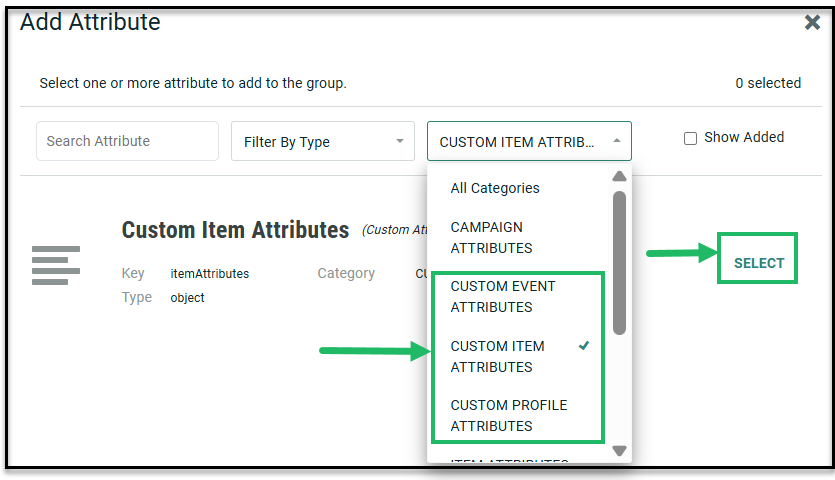835x480 pixels.
Task: Click the category dropdown caret arrow
Action: [616, 141]
